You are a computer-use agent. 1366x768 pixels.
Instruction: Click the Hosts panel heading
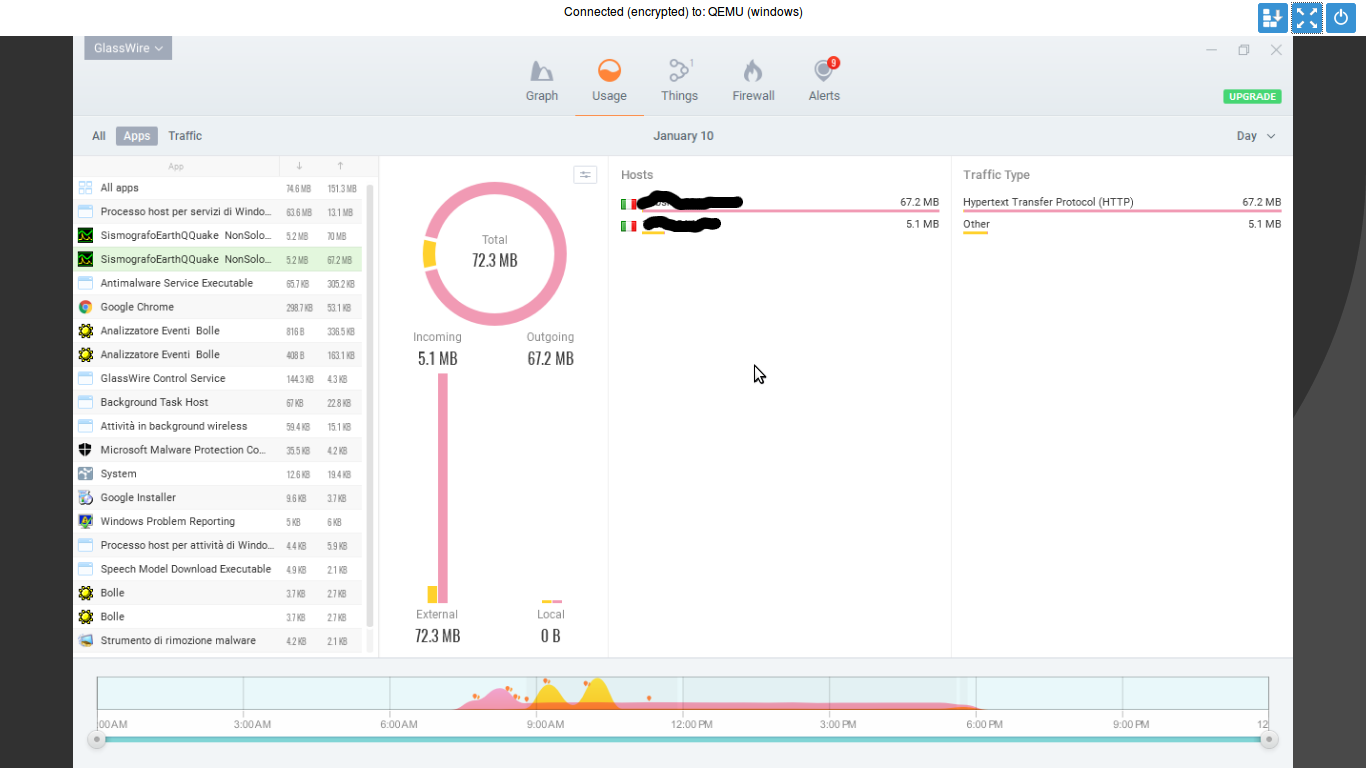point(637,175)
